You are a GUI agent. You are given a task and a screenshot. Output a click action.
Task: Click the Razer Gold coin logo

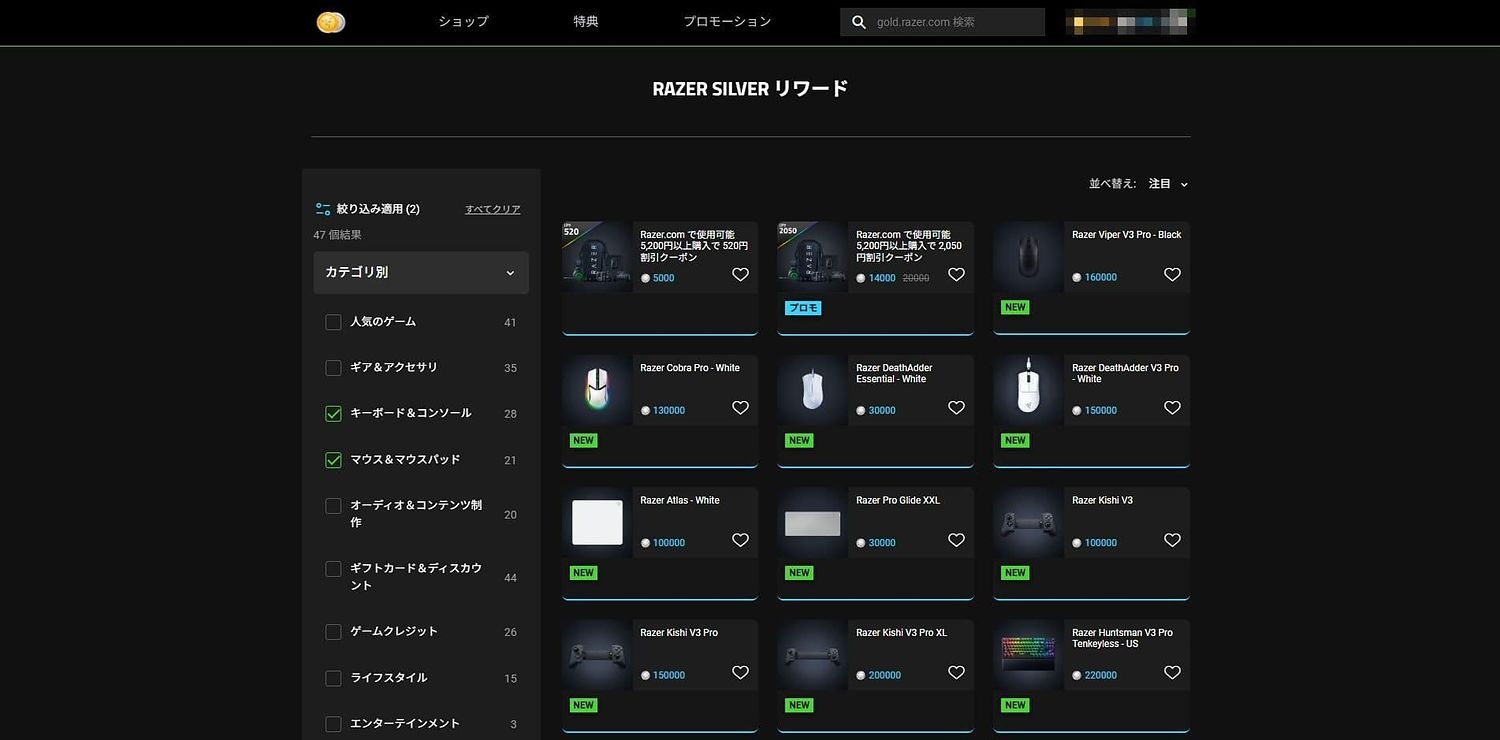click(331, 22)
